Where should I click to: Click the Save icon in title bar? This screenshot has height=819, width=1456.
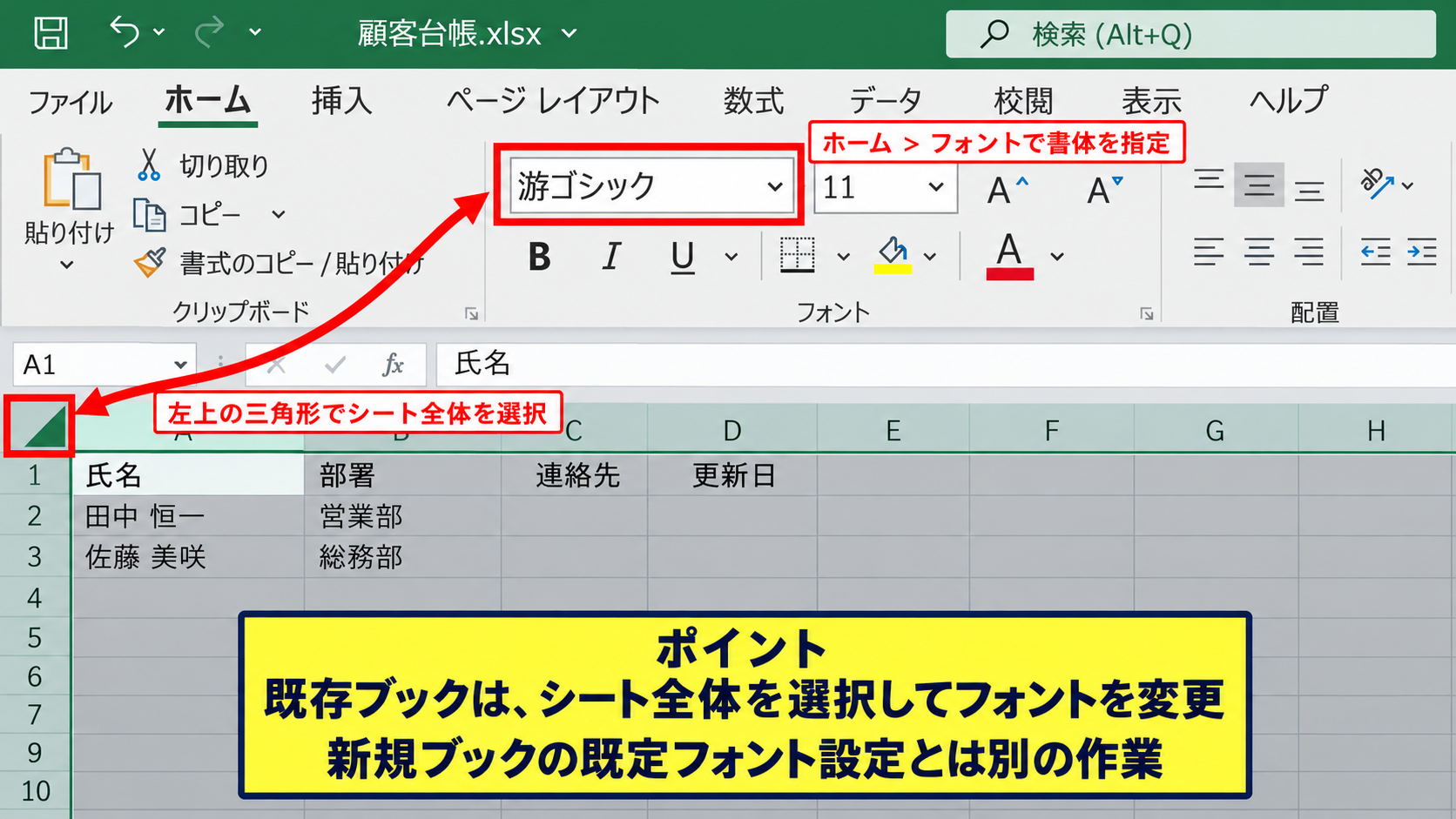51,33
